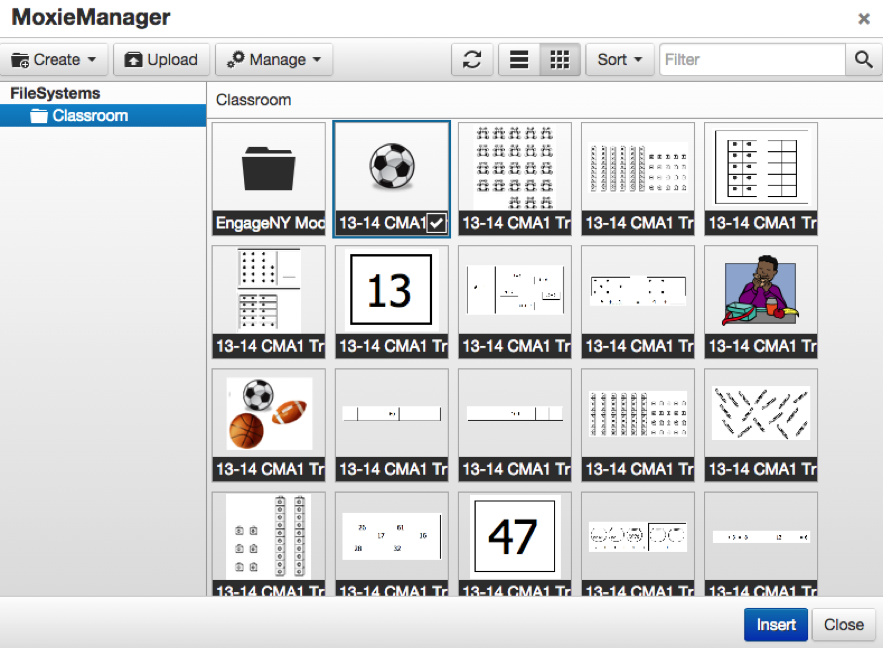The width and height of the screenshot is (884, 649).
Task: Open the Sort dropdown
Action: [x=618, y=59]
